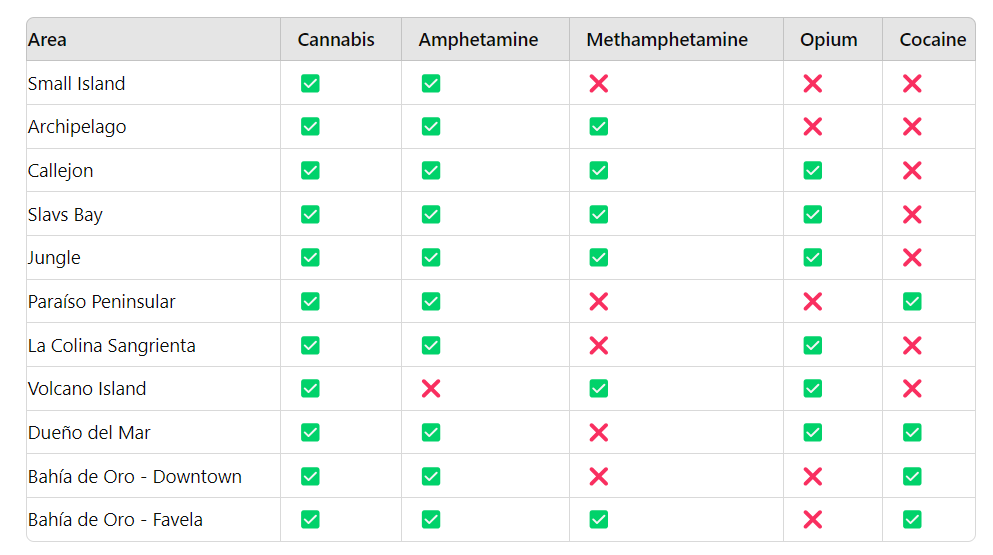This screenshot has height=555, width=993.
Task: Click Bahía de Oro - Favela Opium cross
Action: [x=812, y=520]
